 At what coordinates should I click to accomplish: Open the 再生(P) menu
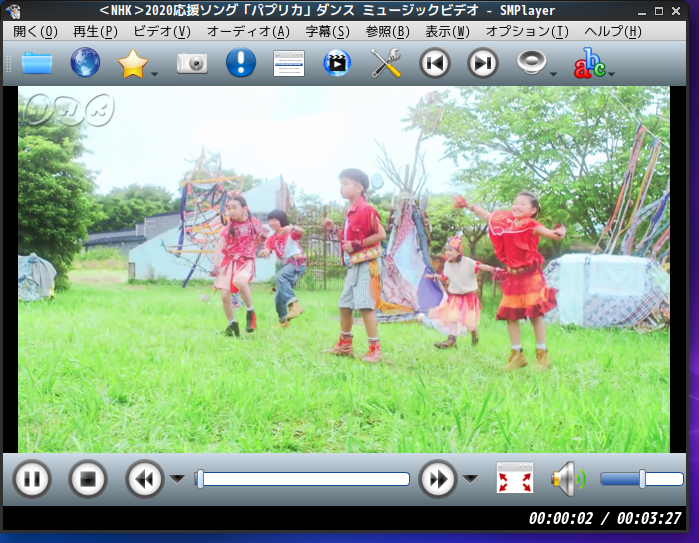coord(95,31)
